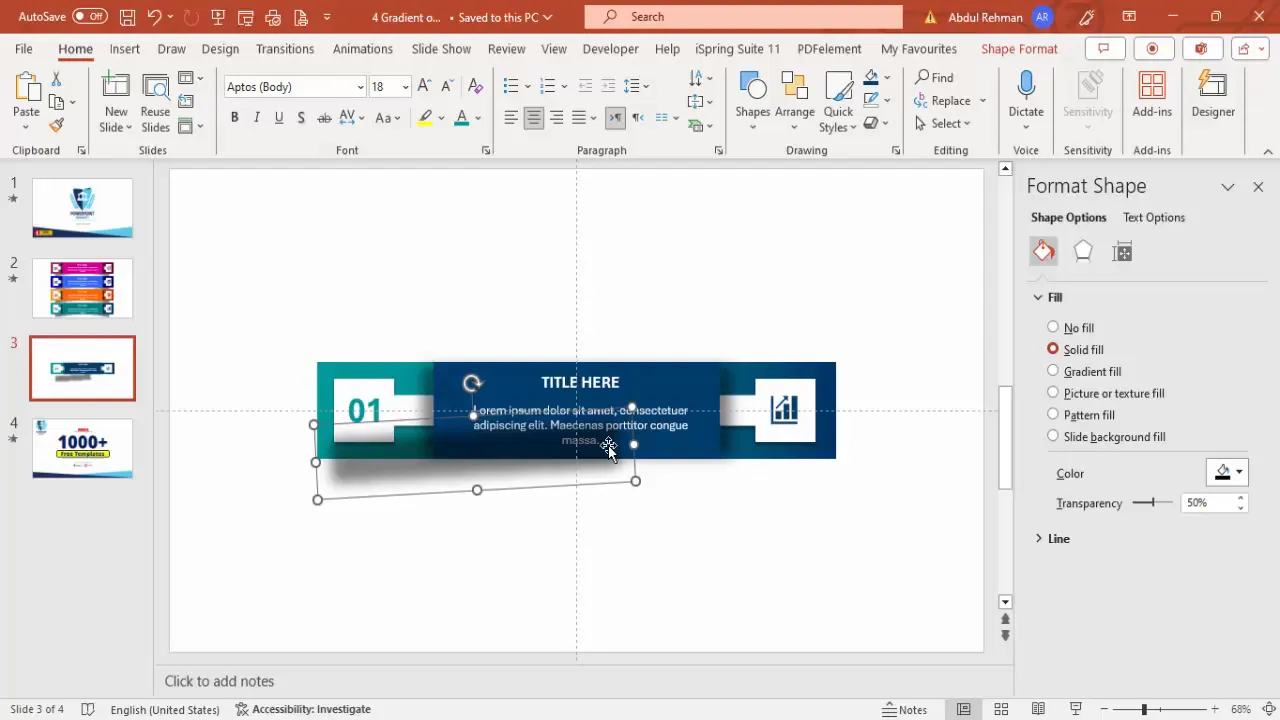Select the Pattern fill option
Viewport: 1280px width, 720px height.
click(1080, 415)
